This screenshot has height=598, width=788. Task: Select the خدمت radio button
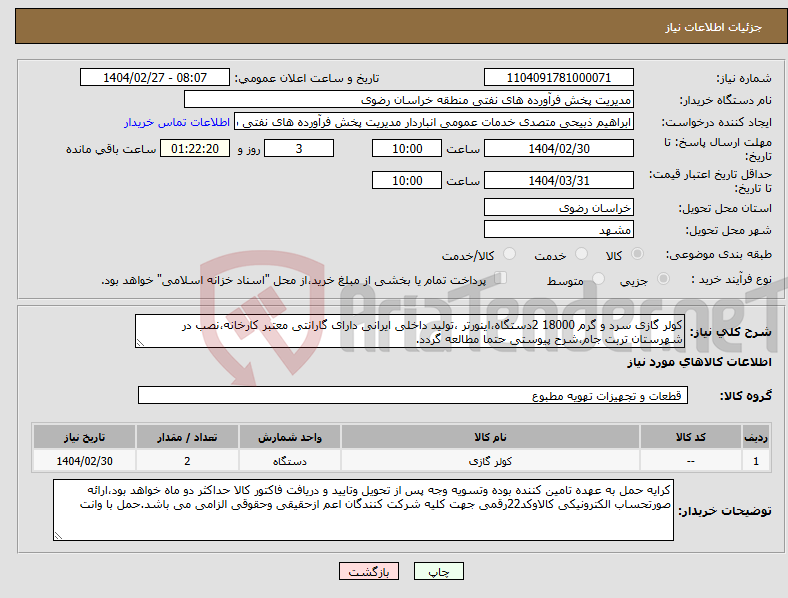(581, 254)
